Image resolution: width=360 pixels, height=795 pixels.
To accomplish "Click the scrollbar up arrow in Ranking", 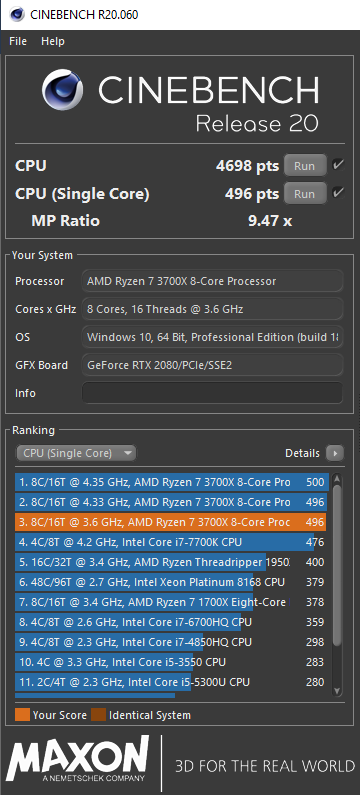I will [x=337, y=480].
